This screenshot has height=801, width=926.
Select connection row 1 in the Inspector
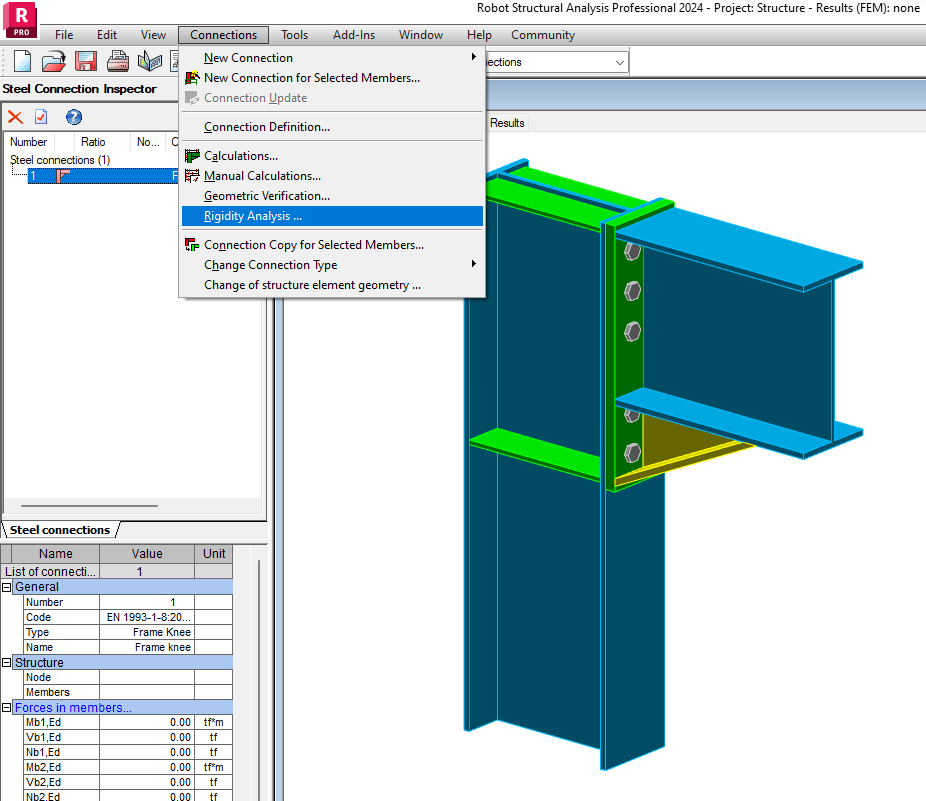(x=103, y=175)
